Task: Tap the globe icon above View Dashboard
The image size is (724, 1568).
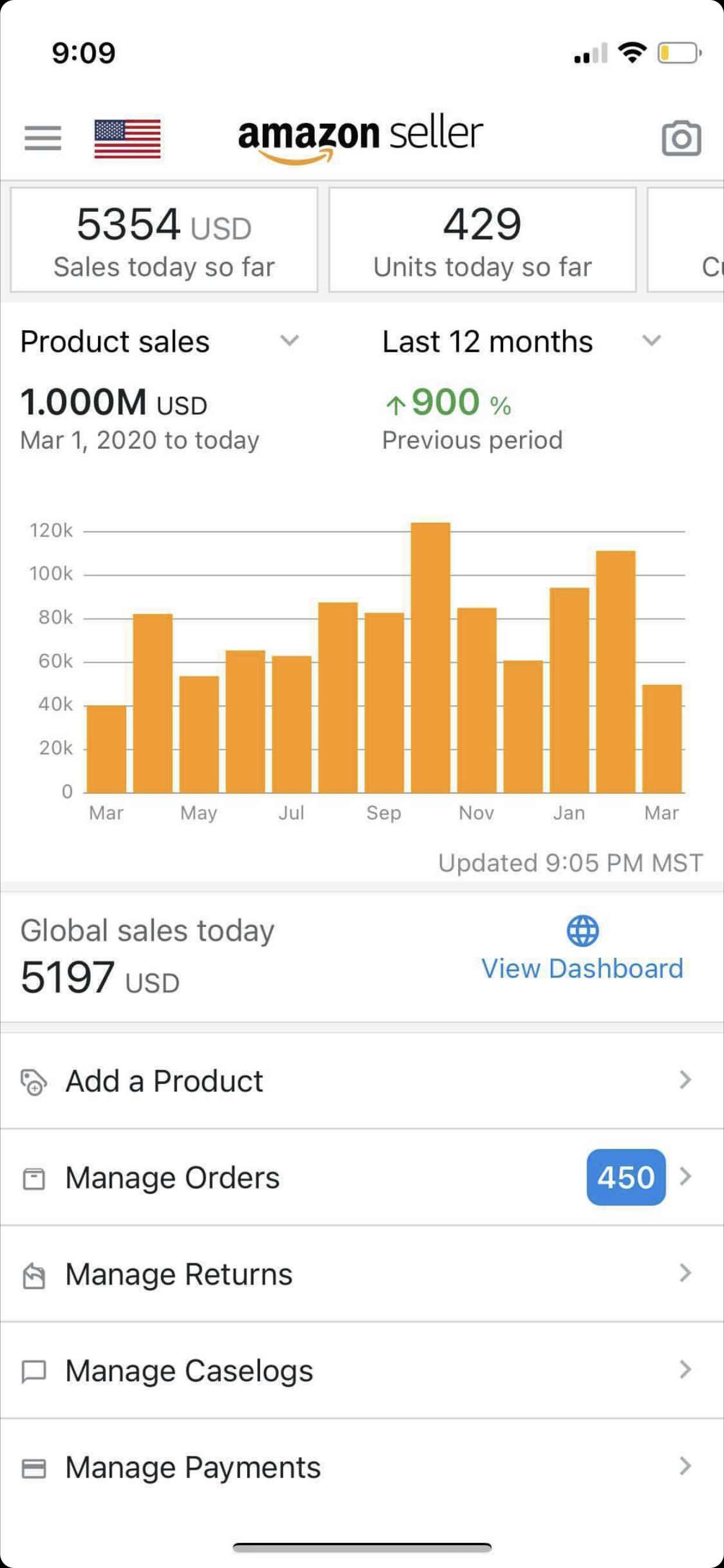Action: (582, 930)
